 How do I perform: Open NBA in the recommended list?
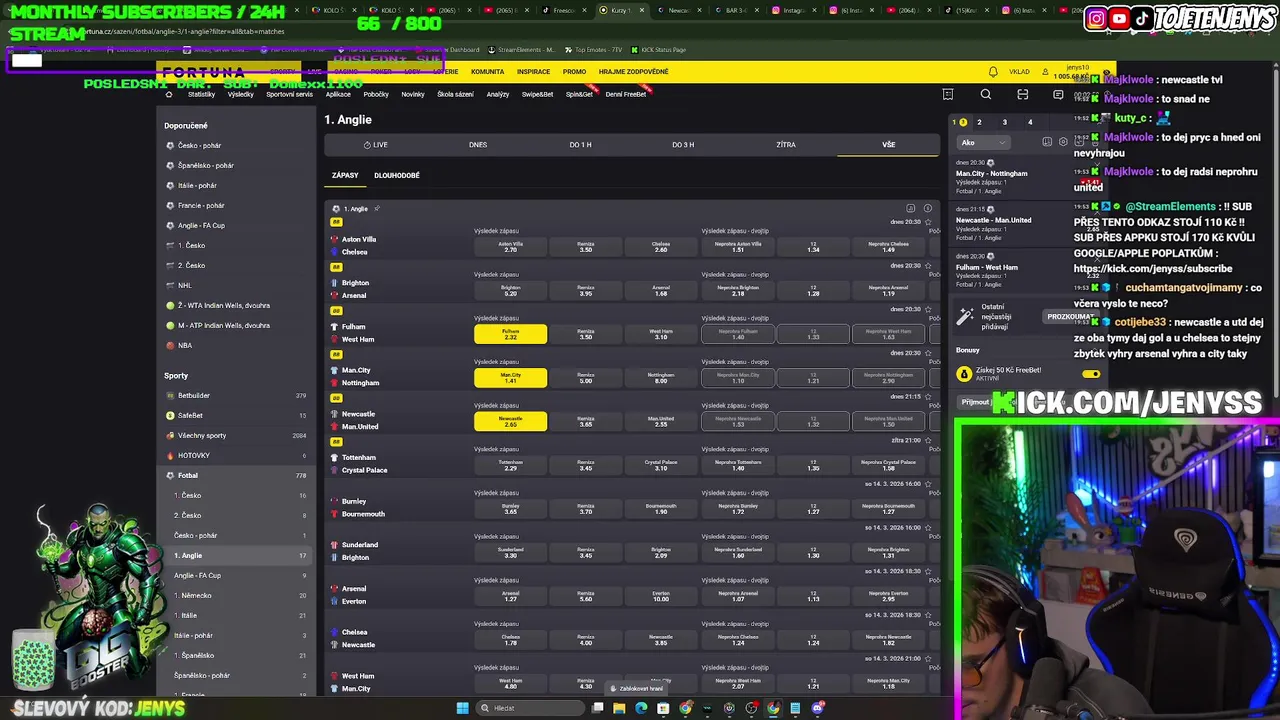coord(185,345)
